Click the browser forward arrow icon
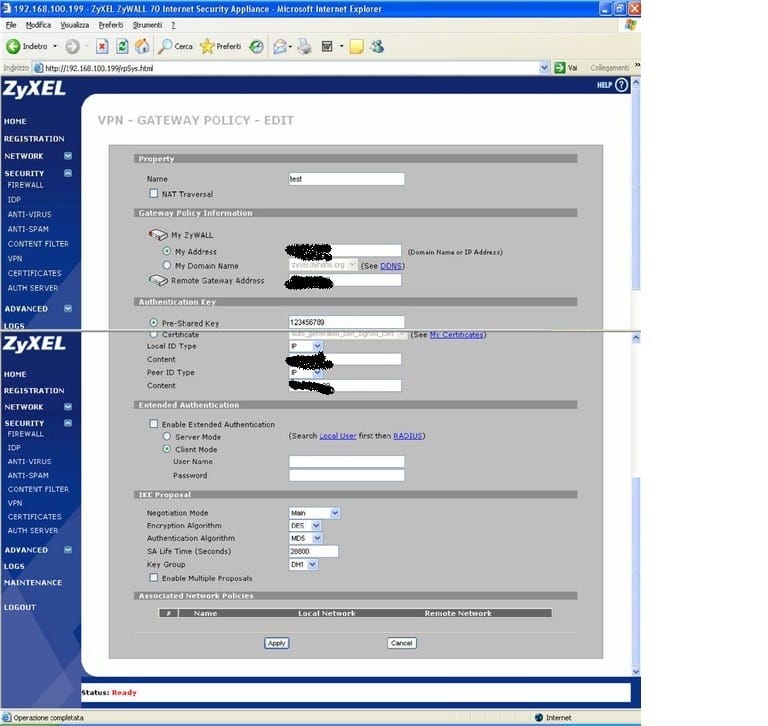Screen dimensions: 768x726 tap(72, 47)
